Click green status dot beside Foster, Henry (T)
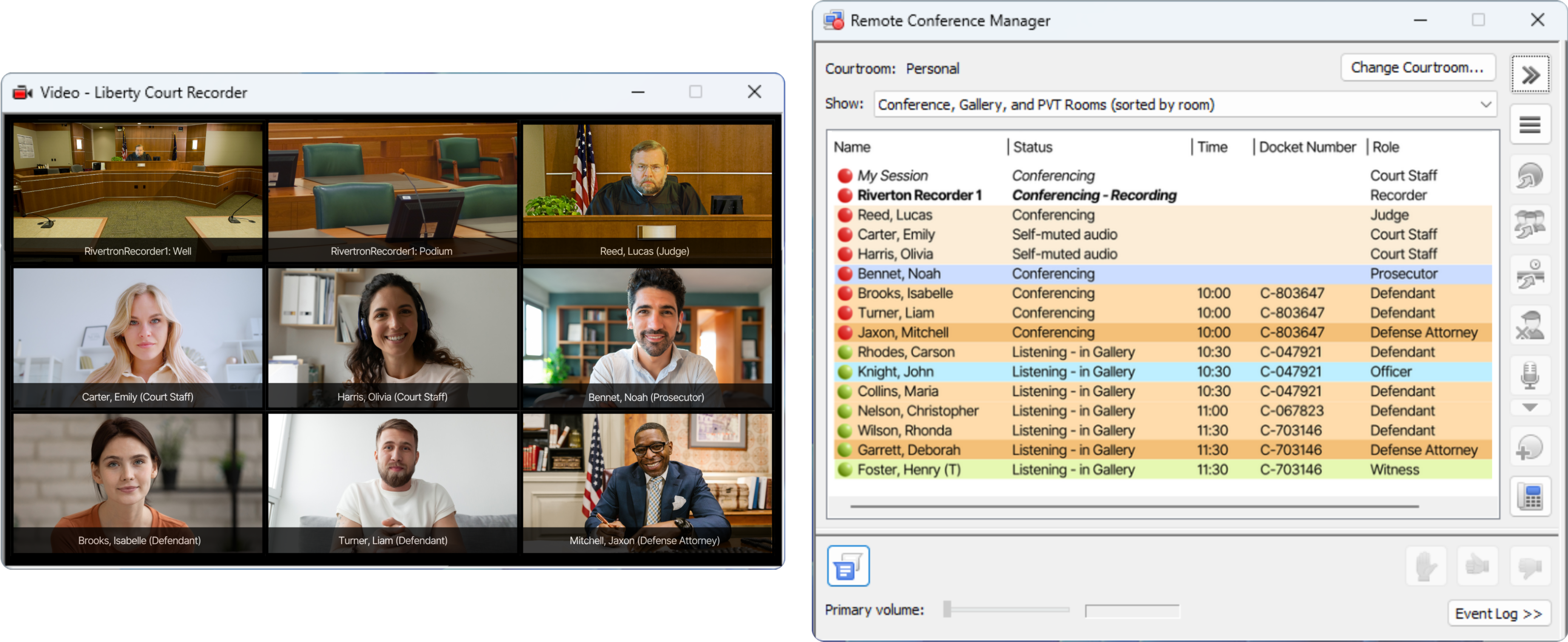1568x642 pixels. pos(845,470)
